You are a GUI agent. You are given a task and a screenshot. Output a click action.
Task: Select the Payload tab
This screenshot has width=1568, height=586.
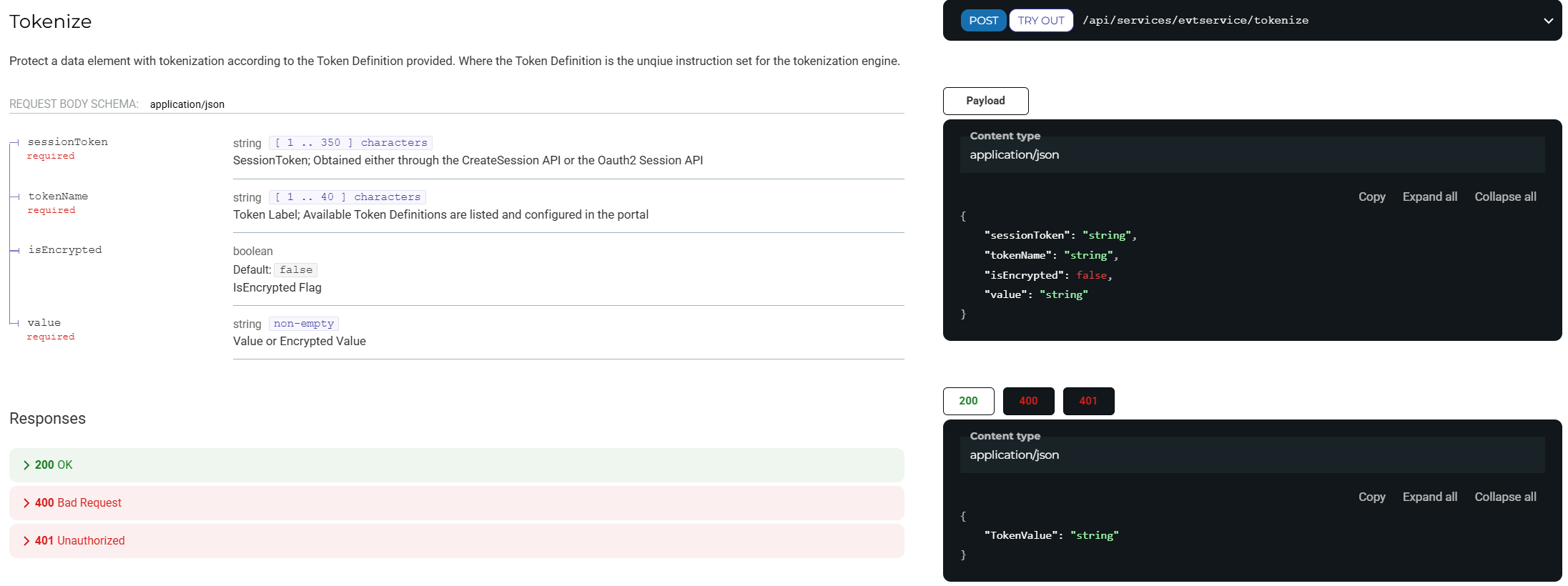pyautogui.click(x=985, y=101)
